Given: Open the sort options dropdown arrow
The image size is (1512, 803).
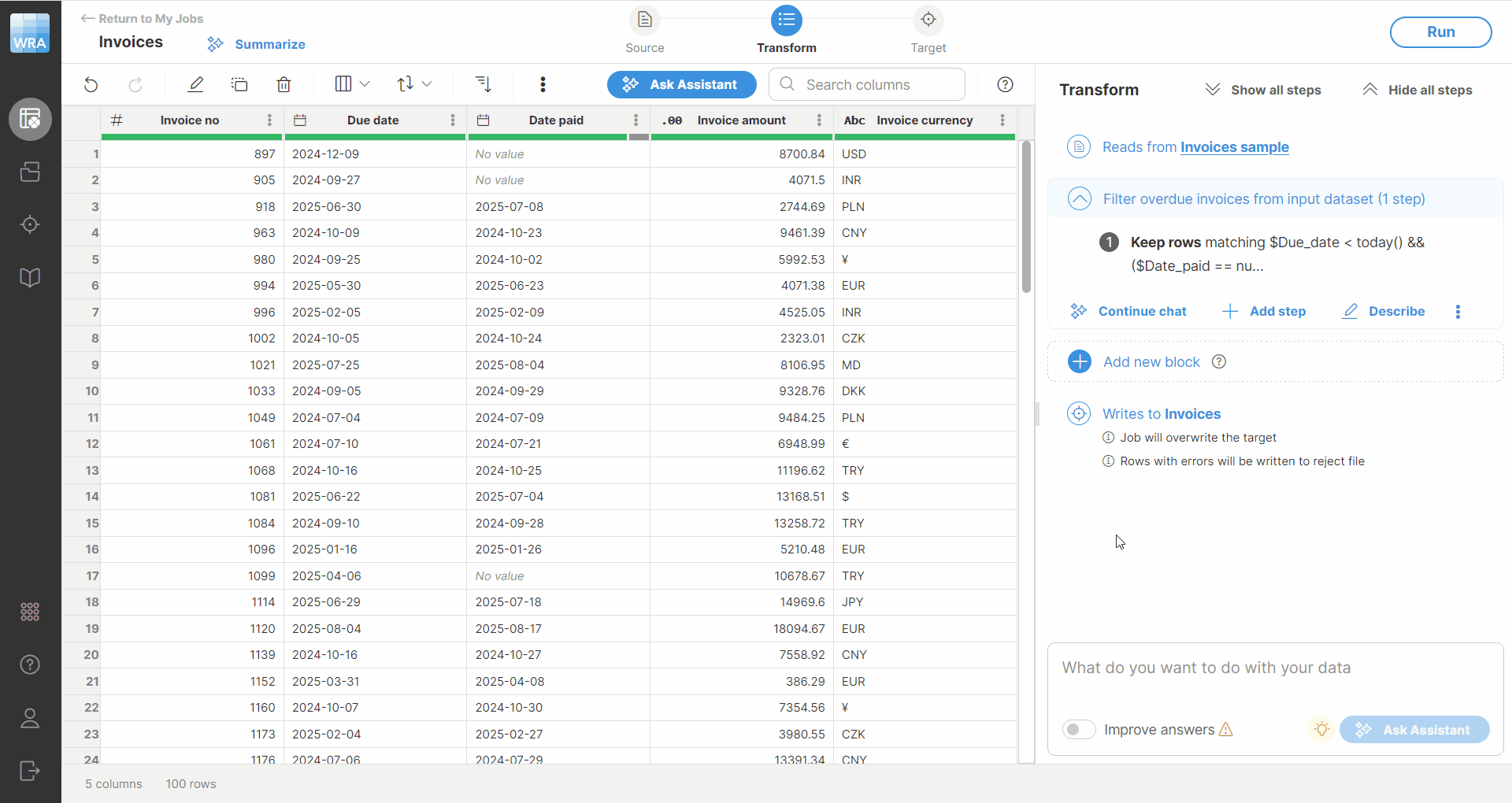Looking at the screenshot, I should coord(427,84).
